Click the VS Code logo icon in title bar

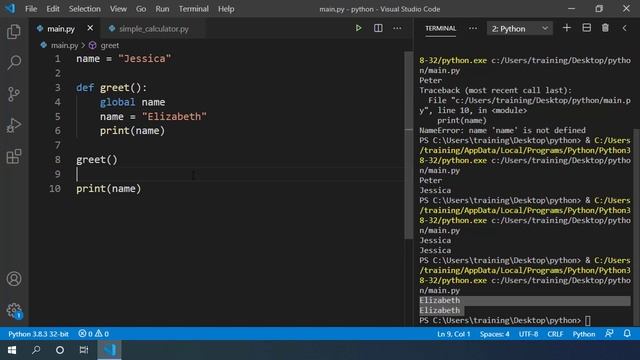point(10,9)
